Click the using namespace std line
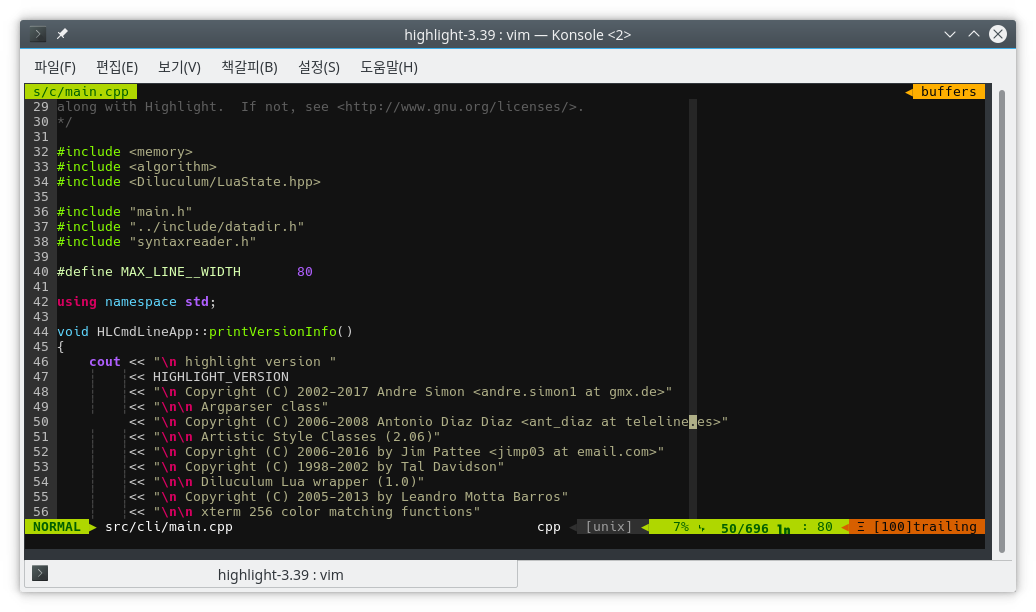The width and height of the screenshot is (1036, 612). [136, 301]
